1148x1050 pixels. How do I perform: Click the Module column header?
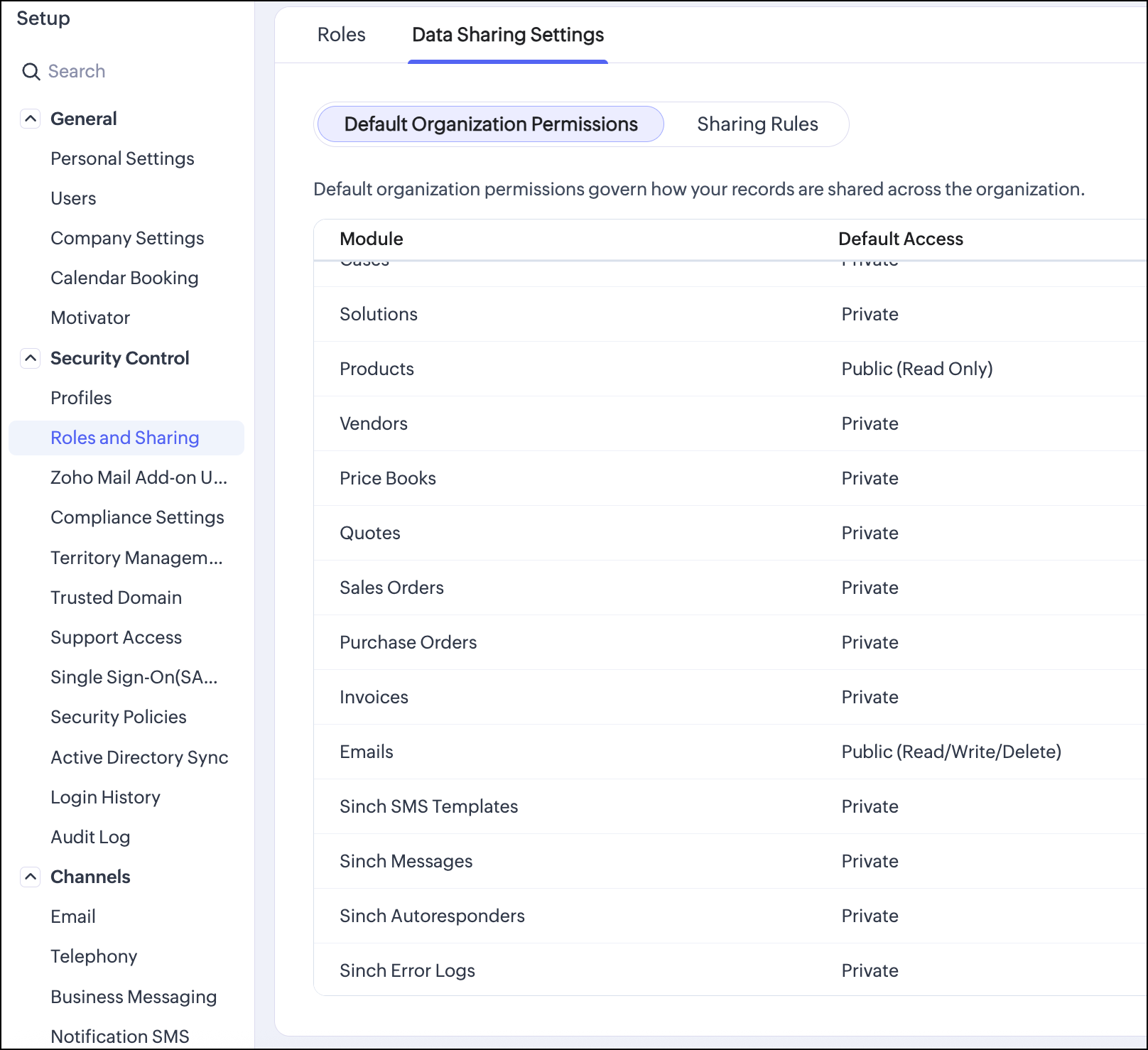(x=372, y=239)
